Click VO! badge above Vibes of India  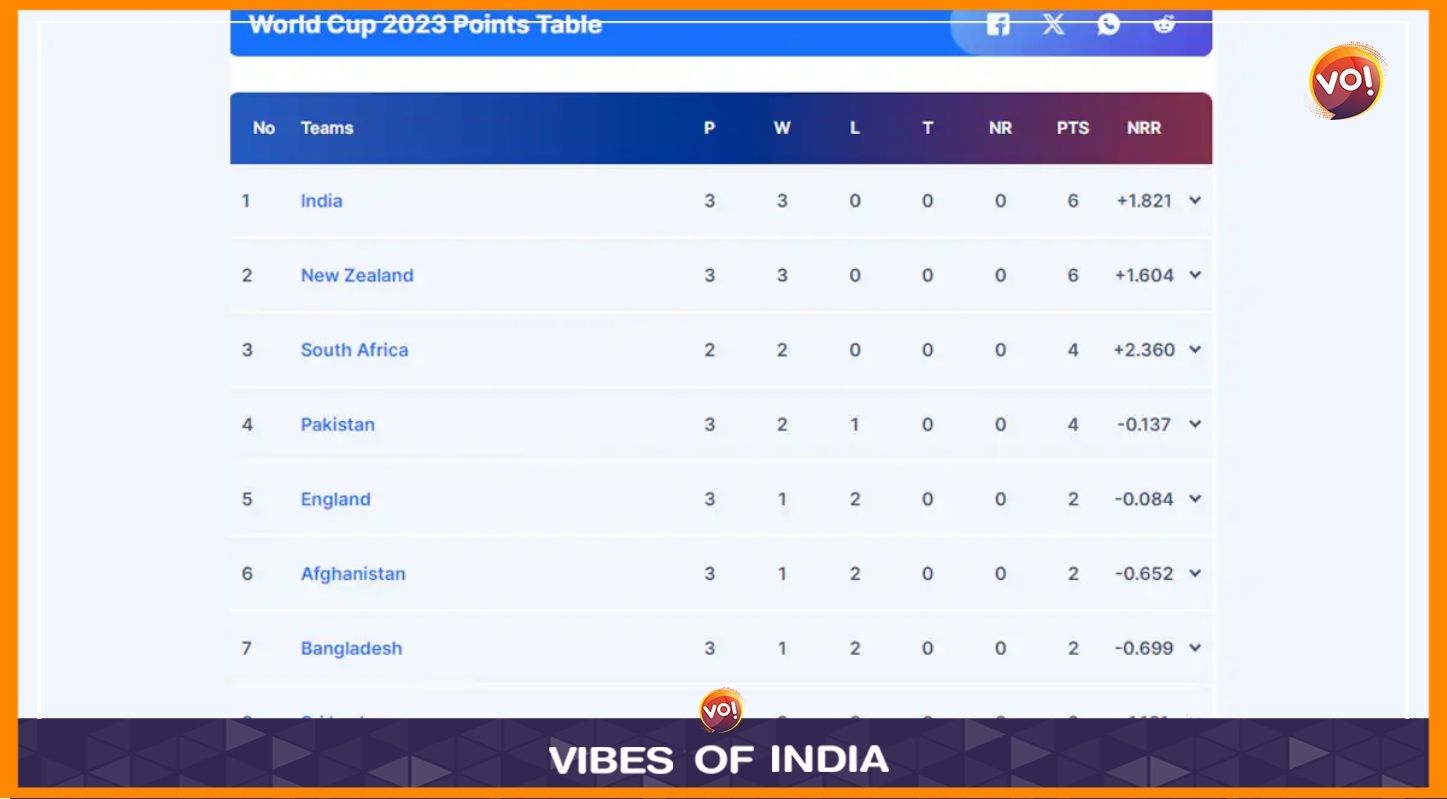(x=721, y=710)
